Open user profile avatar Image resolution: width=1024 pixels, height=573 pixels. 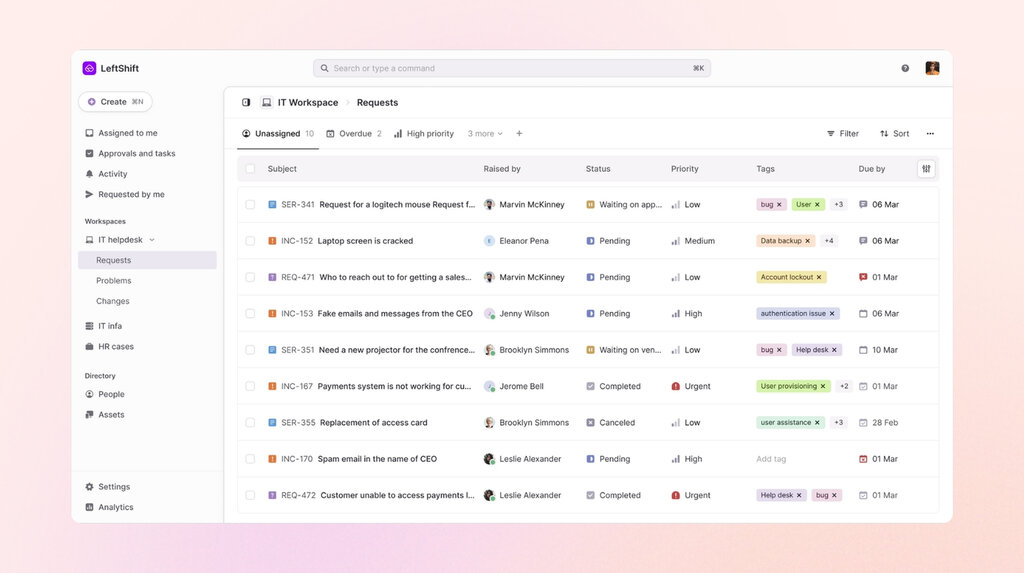[x=932, y=68]
